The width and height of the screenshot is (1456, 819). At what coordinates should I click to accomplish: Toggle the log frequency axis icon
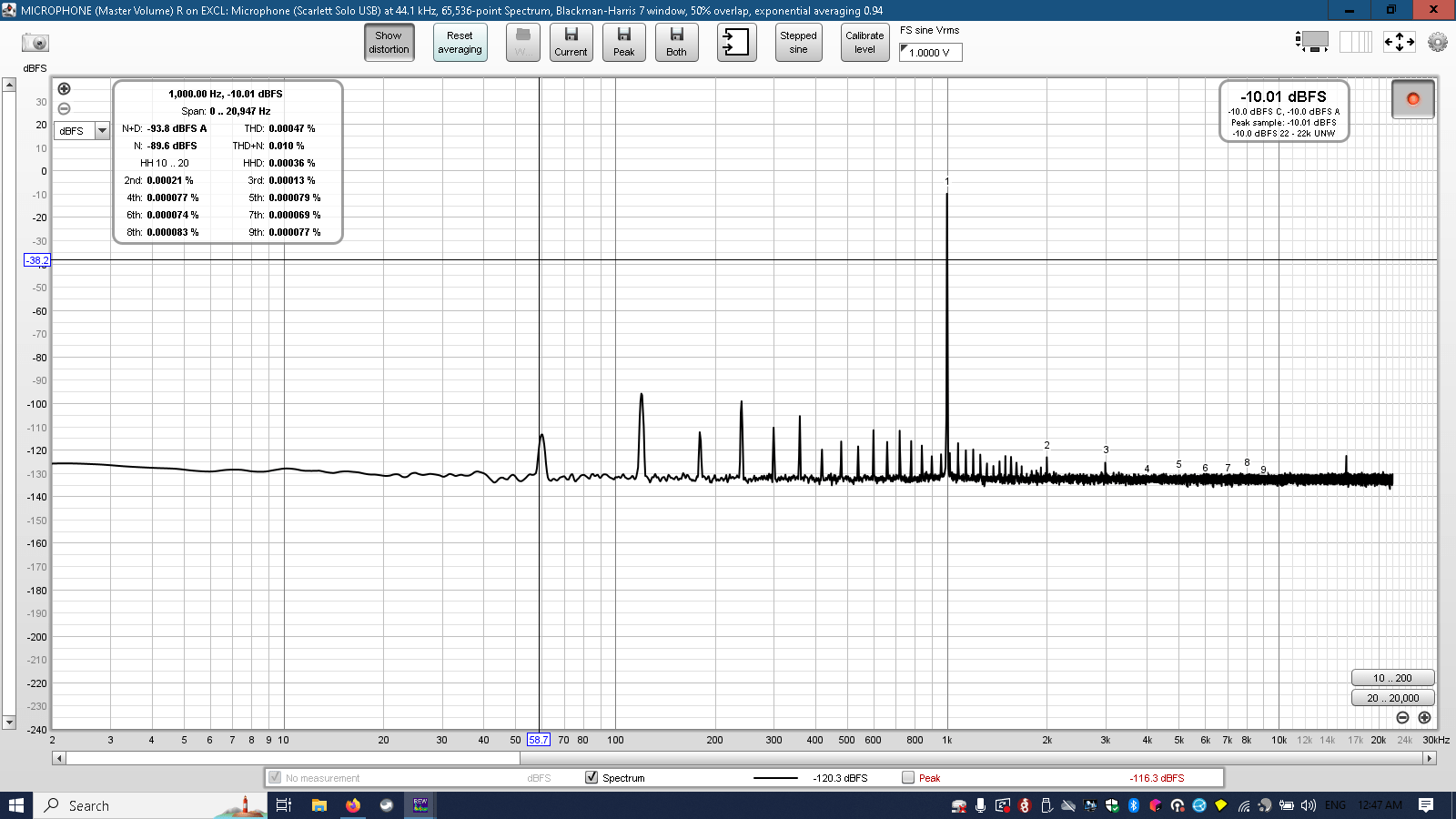(1356, 41)
